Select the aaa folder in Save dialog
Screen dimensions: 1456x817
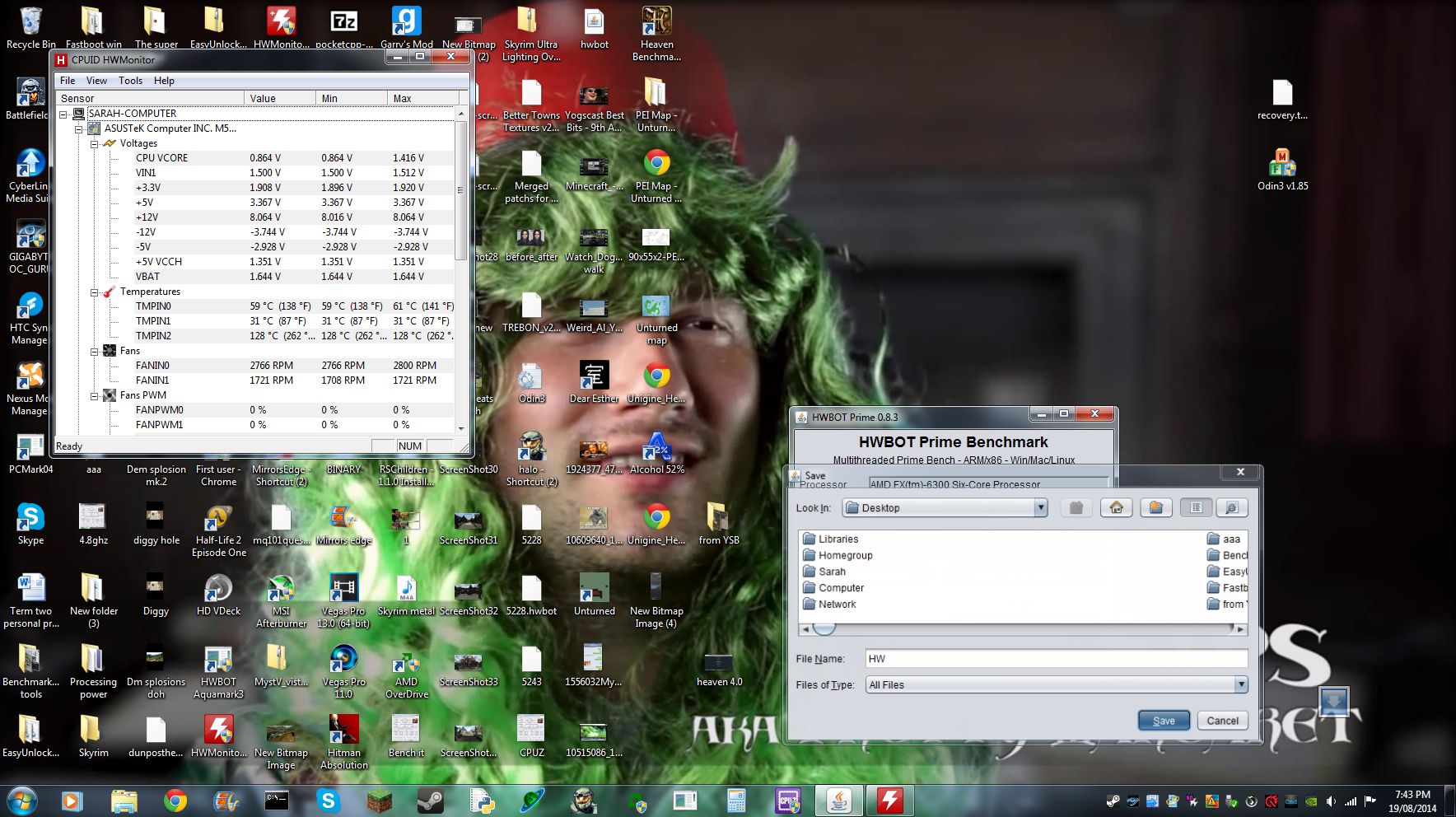coord(1224,539)
